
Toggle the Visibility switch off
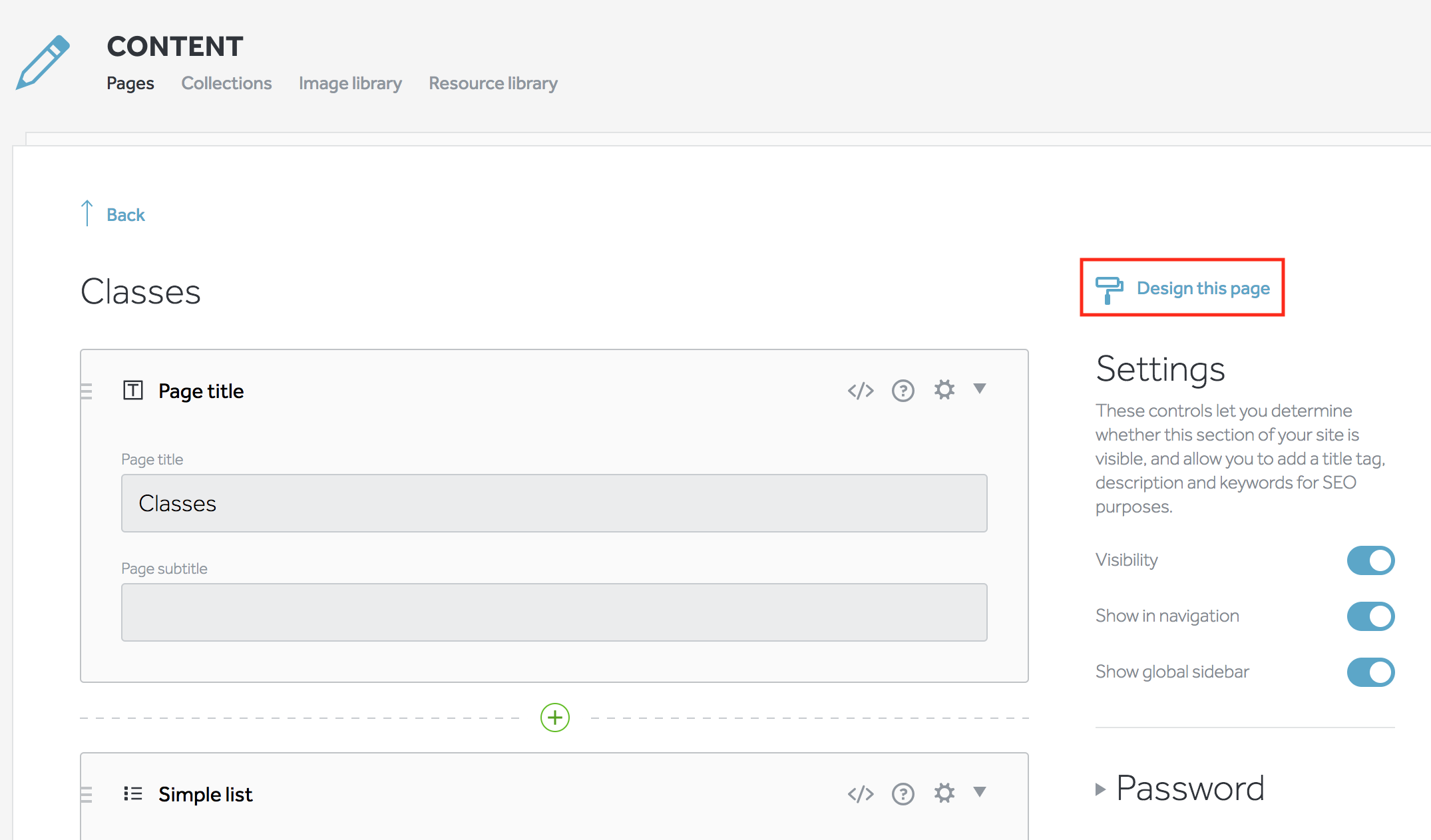point(1370,560)
